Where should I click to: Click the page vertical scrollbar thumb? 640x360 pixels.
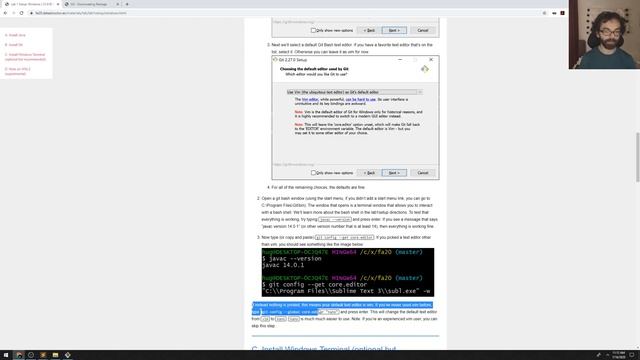638,157
